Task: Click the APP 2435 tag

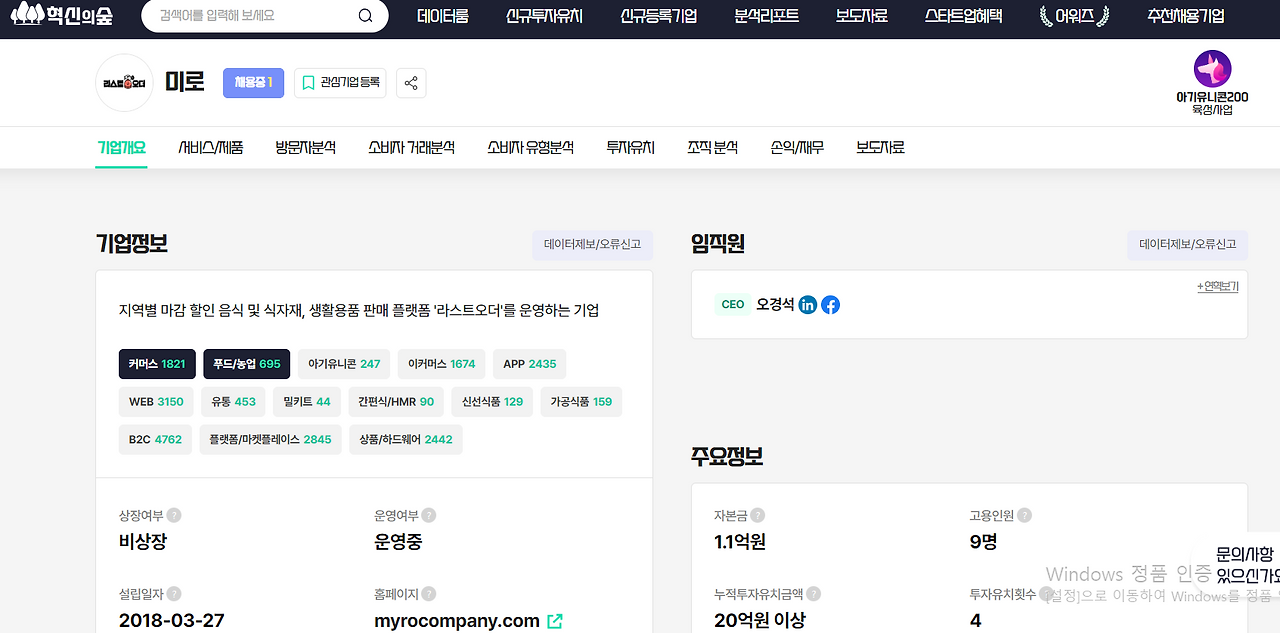Action: [x=530, y=364]
